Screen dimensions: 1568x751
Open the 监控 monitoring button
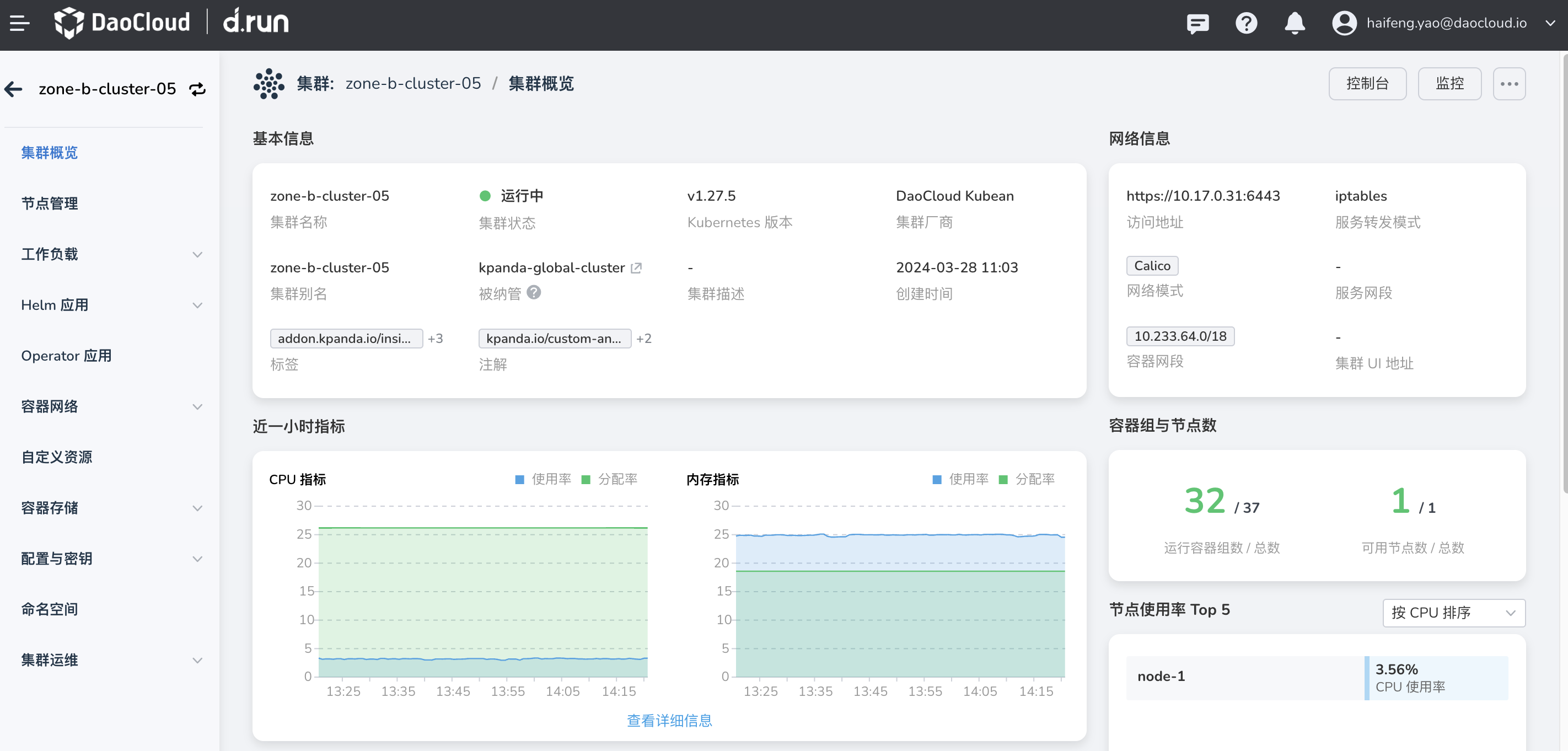tap(1449, 84)
